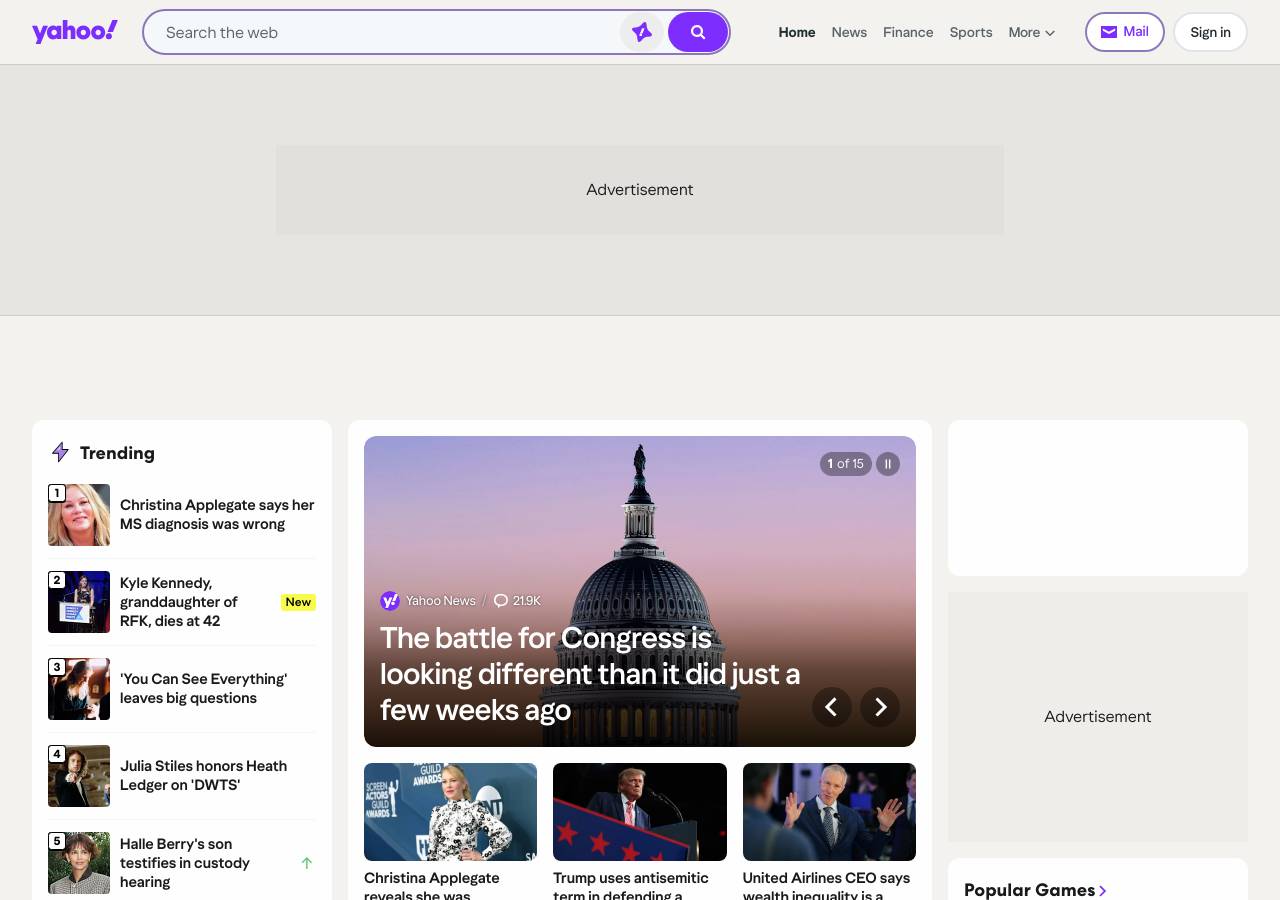The image size is (1280, 900).
Task: Open Julia Stiles honors Heath Ledger story
Action: tap(203, 776)
